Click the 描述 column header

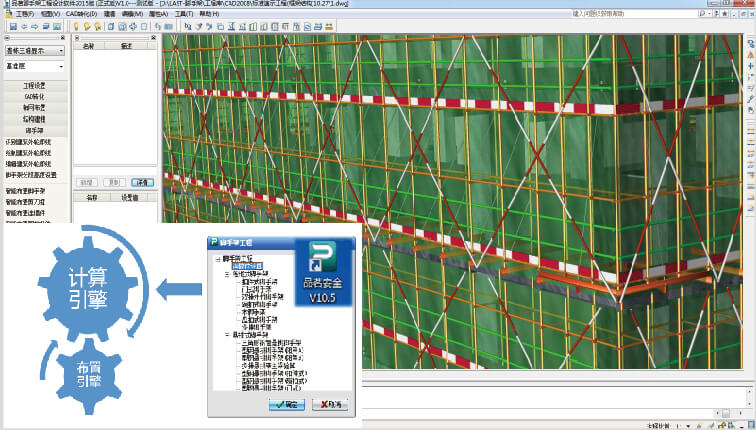coord(126,46)
